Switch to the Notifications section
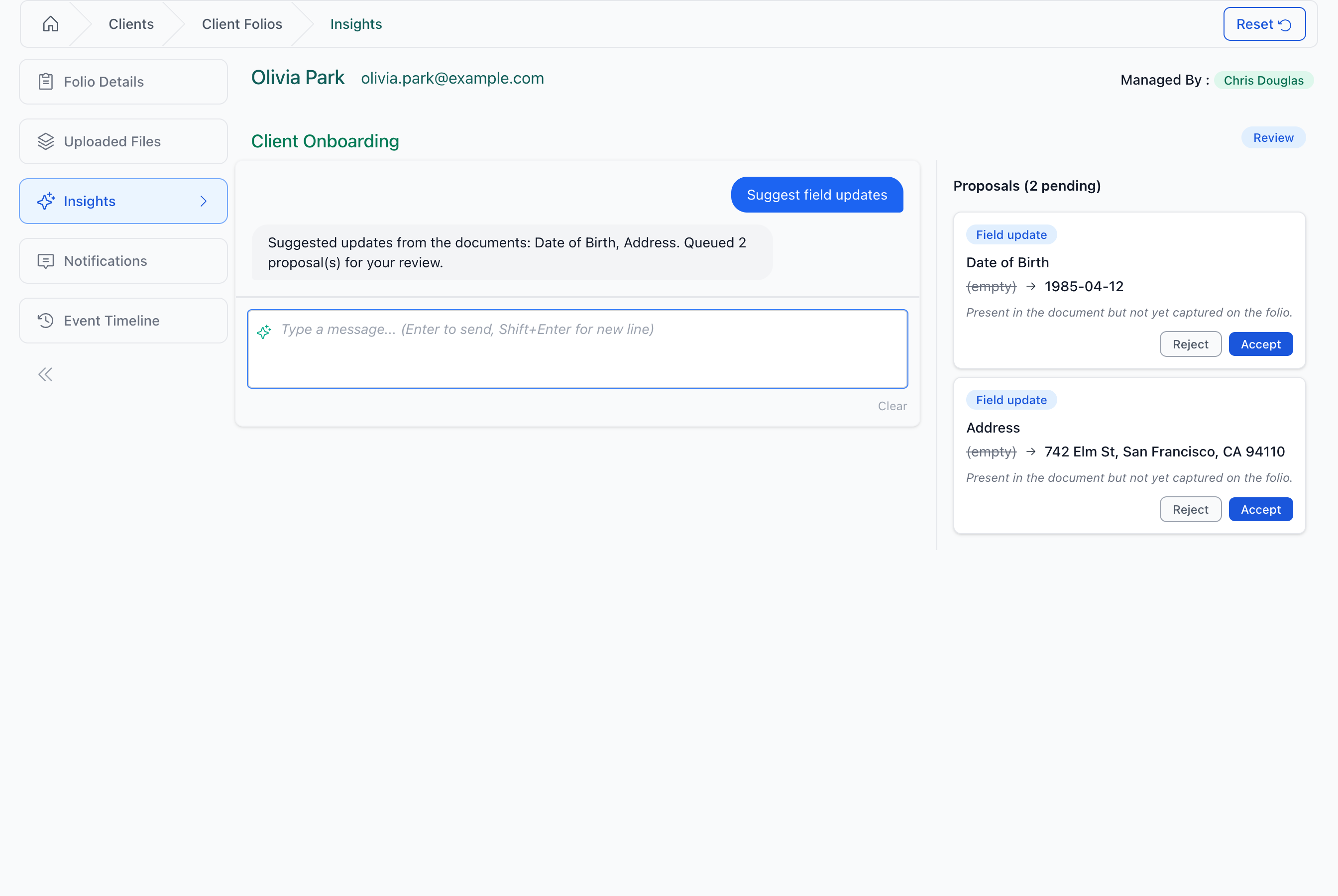Viewport: 1338px width, 896px height. pos(123,261)
